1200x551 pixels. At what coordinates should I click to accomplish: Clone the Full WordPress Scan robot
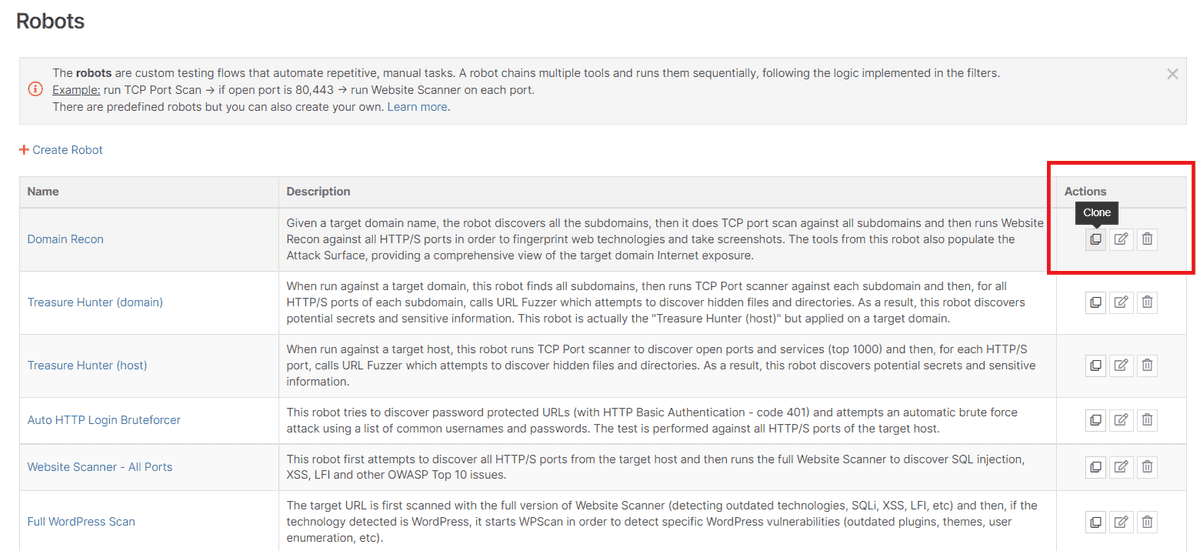pos(1096,521)
